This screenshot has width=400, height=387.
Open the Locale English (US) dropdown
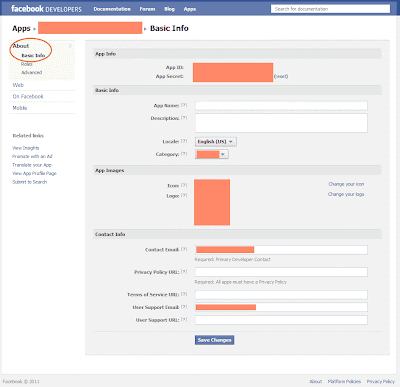pyautogui.click(x=216, y=142)
